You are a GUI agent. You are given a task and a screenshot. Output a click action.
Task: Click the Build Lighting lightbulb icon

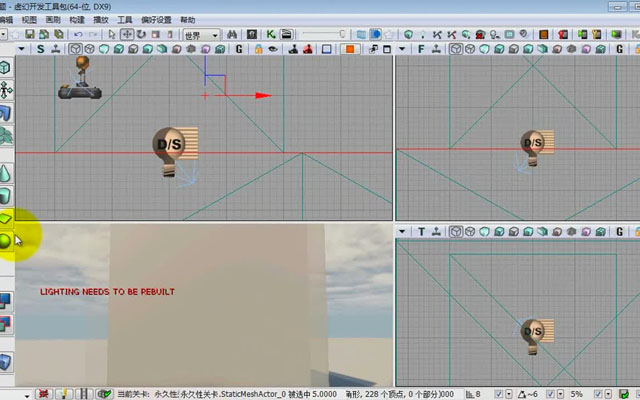point(494,34)
